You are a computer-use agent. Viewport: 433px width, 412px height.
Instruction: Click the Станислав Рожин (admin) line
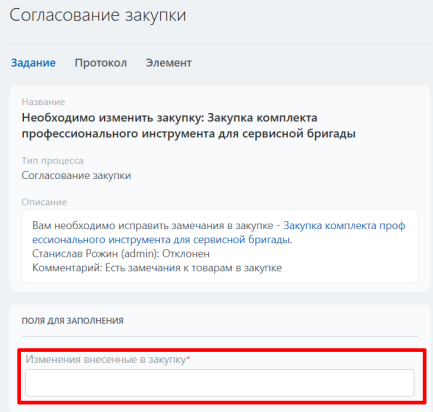pyautogui.click(x=121, y=254)
